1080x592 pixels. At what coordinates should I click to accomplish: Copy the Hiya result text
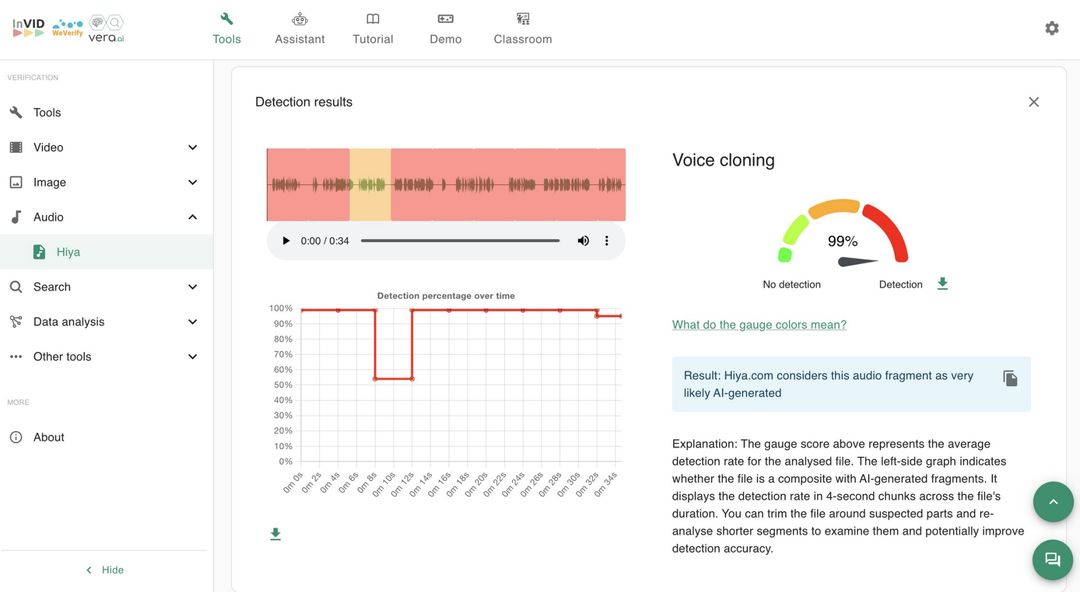pyautogui.click(x=1010, y=378)
